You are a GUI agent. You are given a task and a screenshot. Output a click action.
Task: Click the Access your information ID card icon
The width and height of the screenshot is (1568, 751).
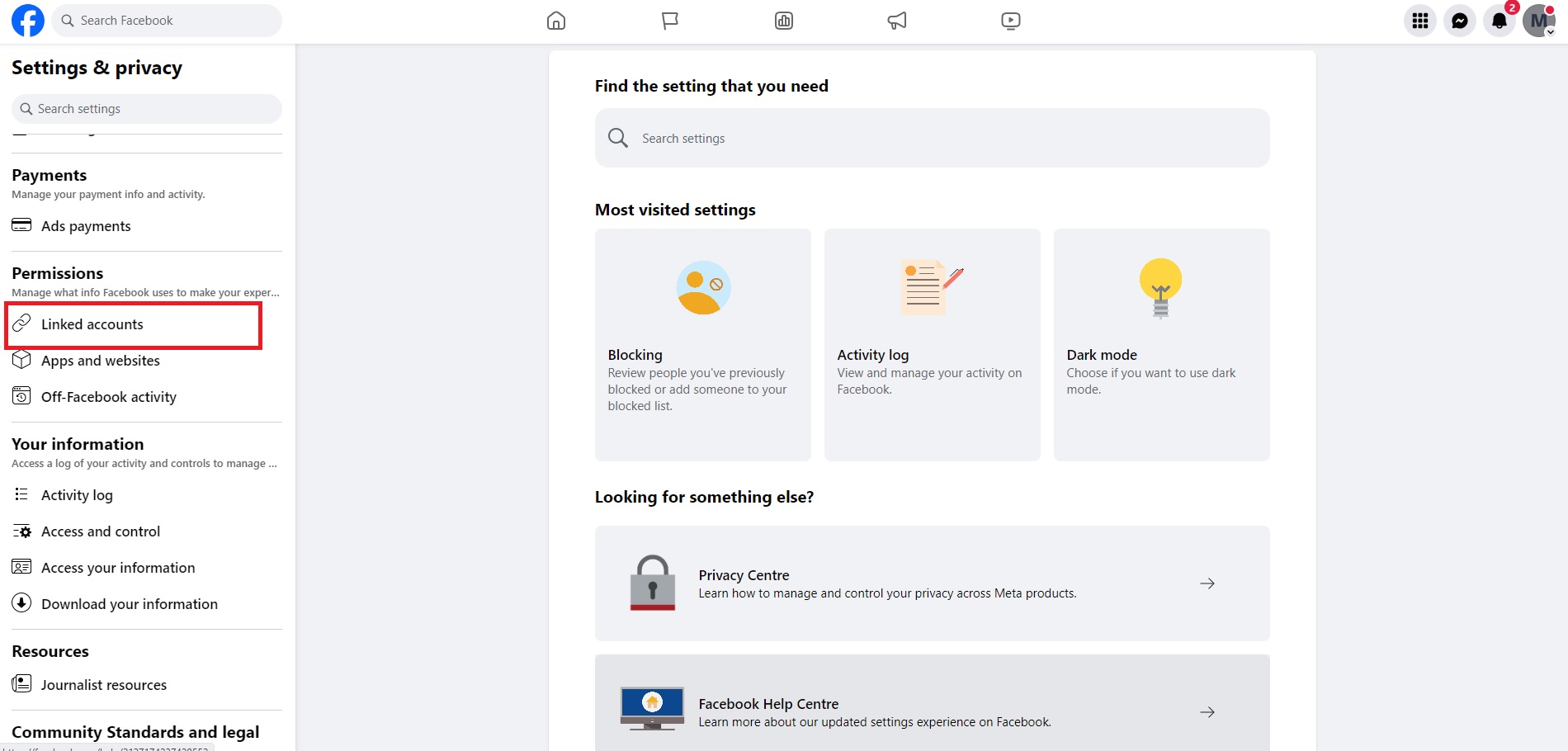point(21,567)
